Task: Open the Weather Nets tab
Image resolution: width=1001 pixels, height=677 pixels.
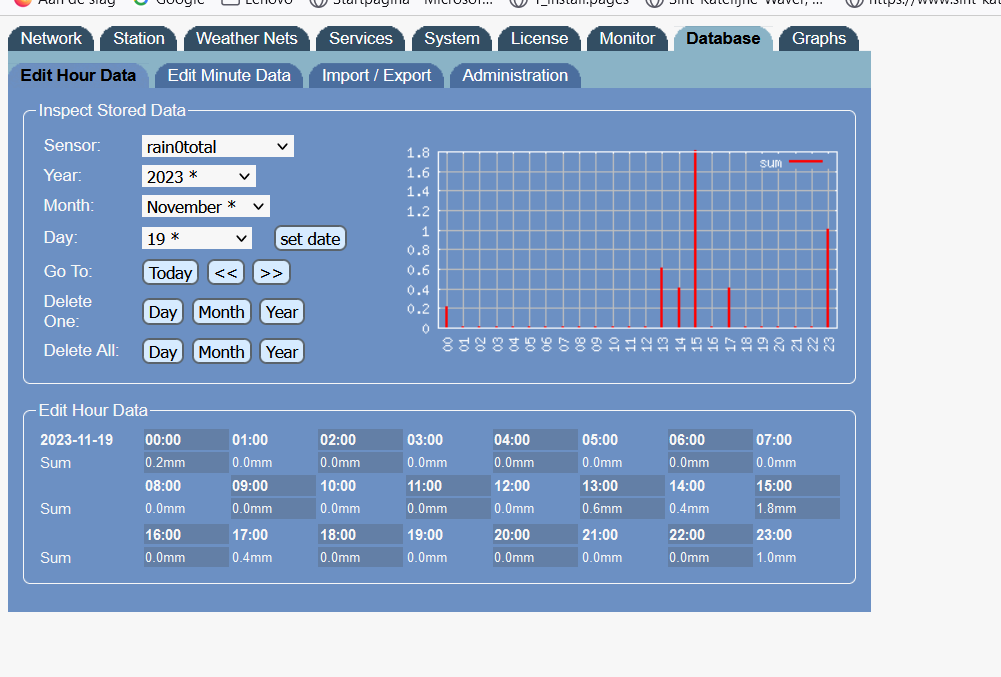Action: coord(247,39)
